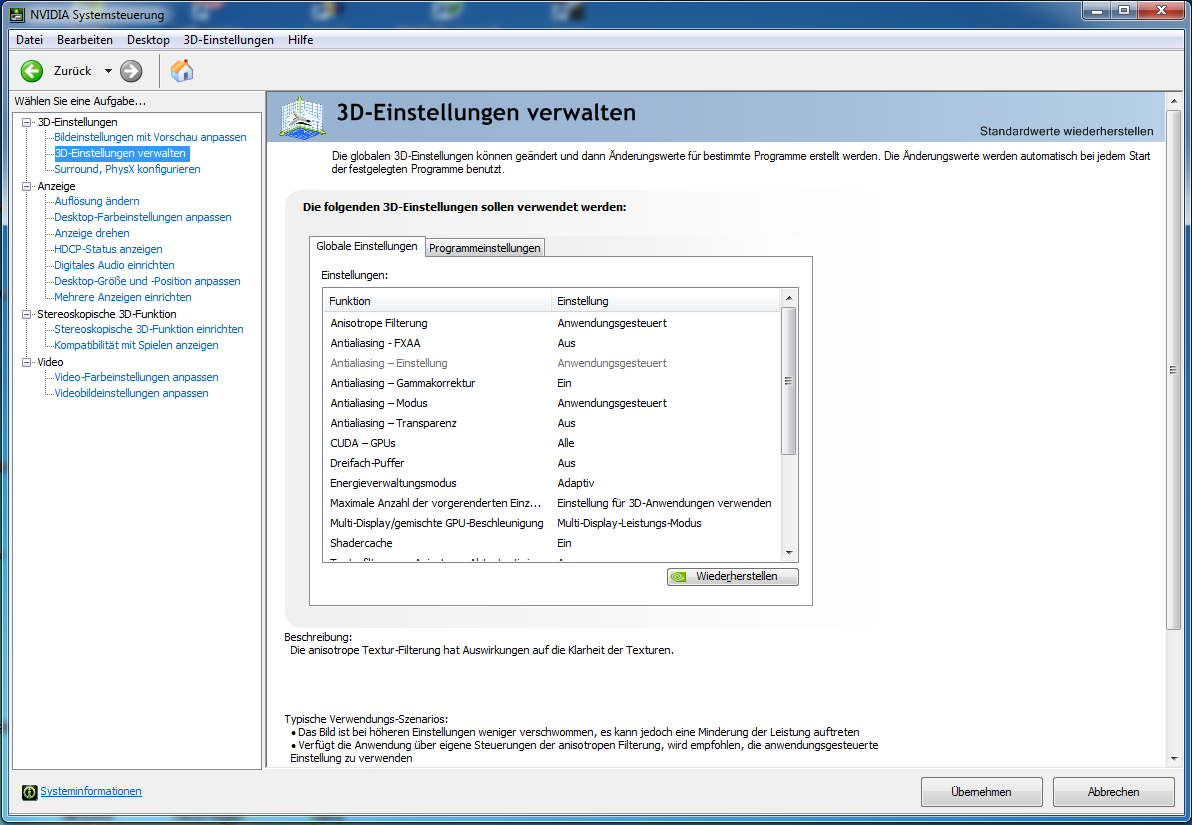
Task: Click the Übernehmen button
Action: click(x=981, y=792)
